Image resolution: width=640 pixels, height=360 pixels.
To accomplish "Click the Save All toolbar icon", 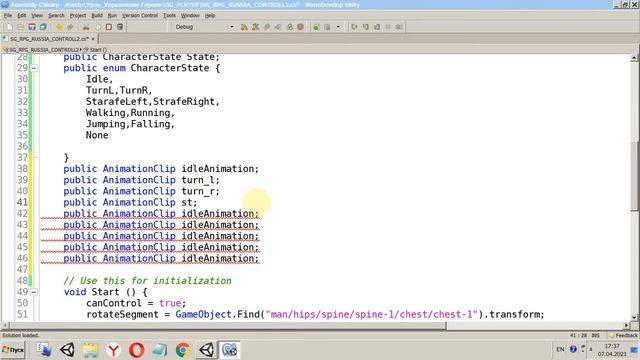I will [43, 27].
